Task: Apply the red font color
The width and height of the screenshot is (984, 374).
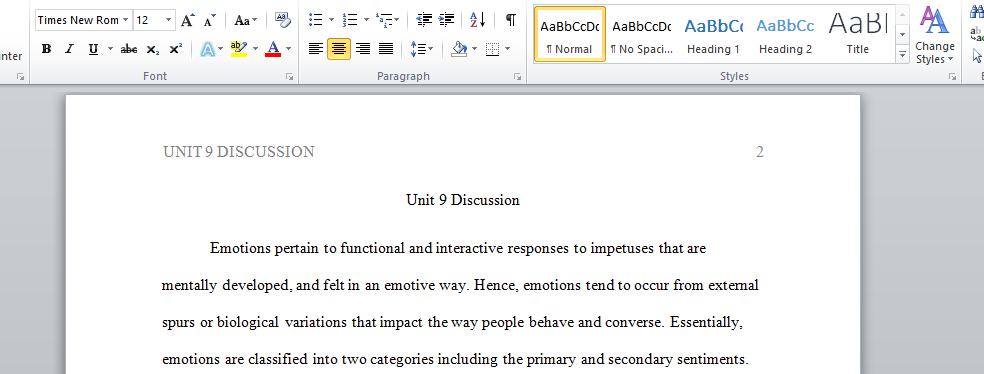Action: coord(273,49)
